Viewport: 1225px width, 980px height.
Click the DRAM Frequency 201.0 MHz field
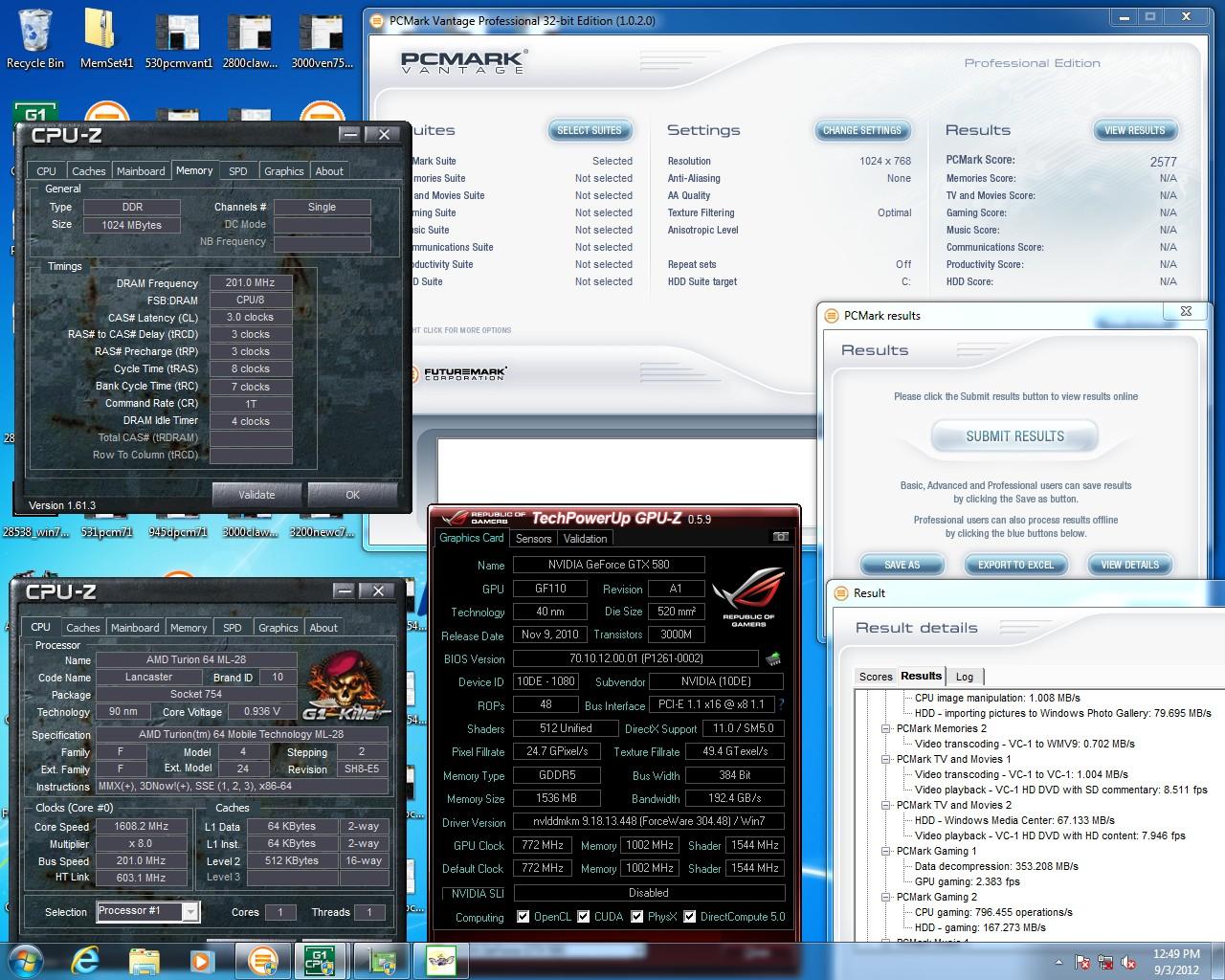251,283
